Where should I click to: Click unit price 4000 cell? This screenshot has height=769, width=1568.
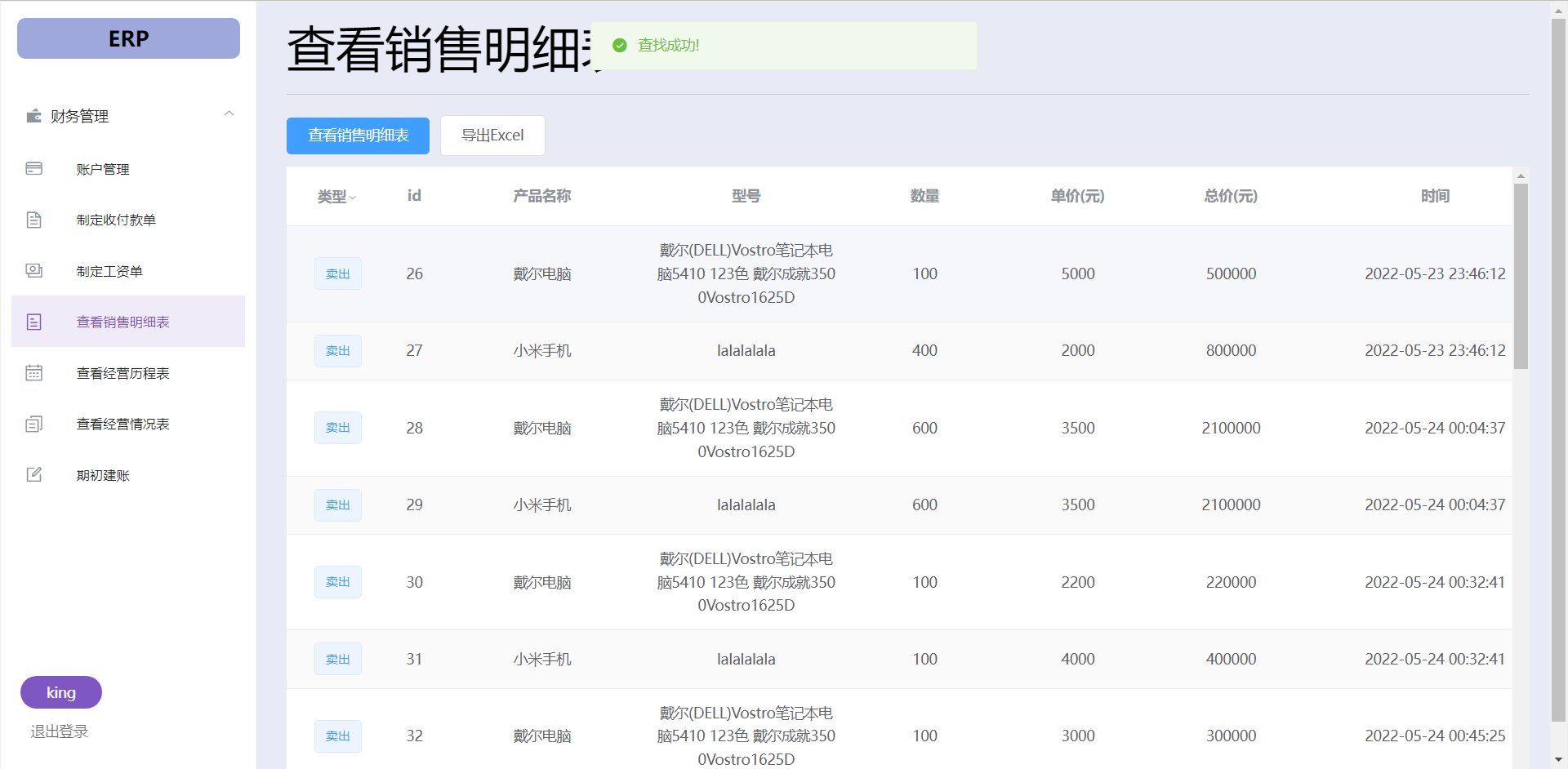click(x=1077, y=659)
